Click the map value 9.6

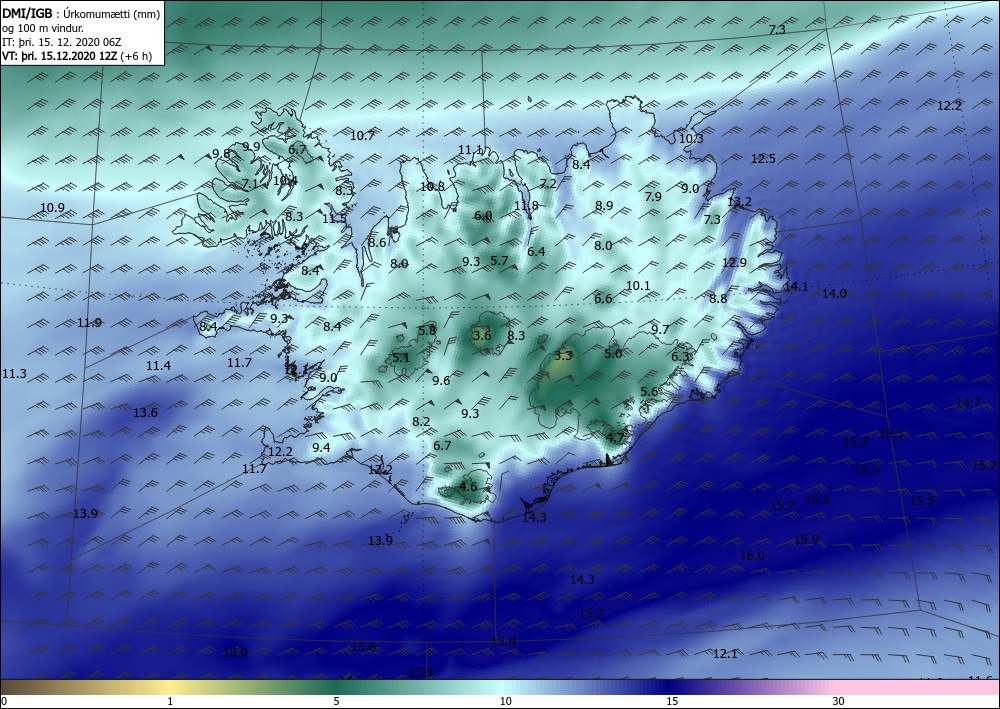[441, 381]
